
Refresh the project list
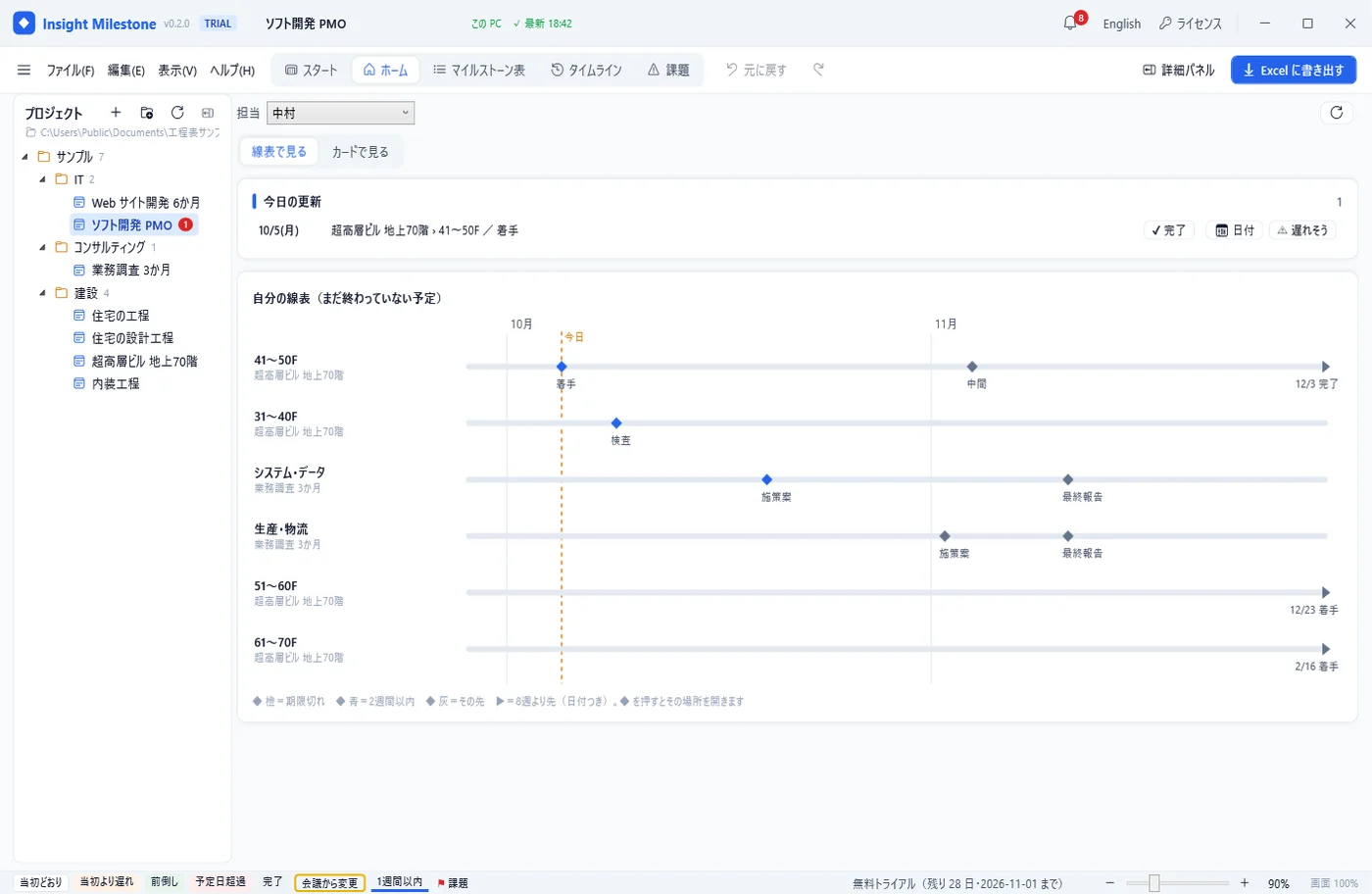click(177, 113)
